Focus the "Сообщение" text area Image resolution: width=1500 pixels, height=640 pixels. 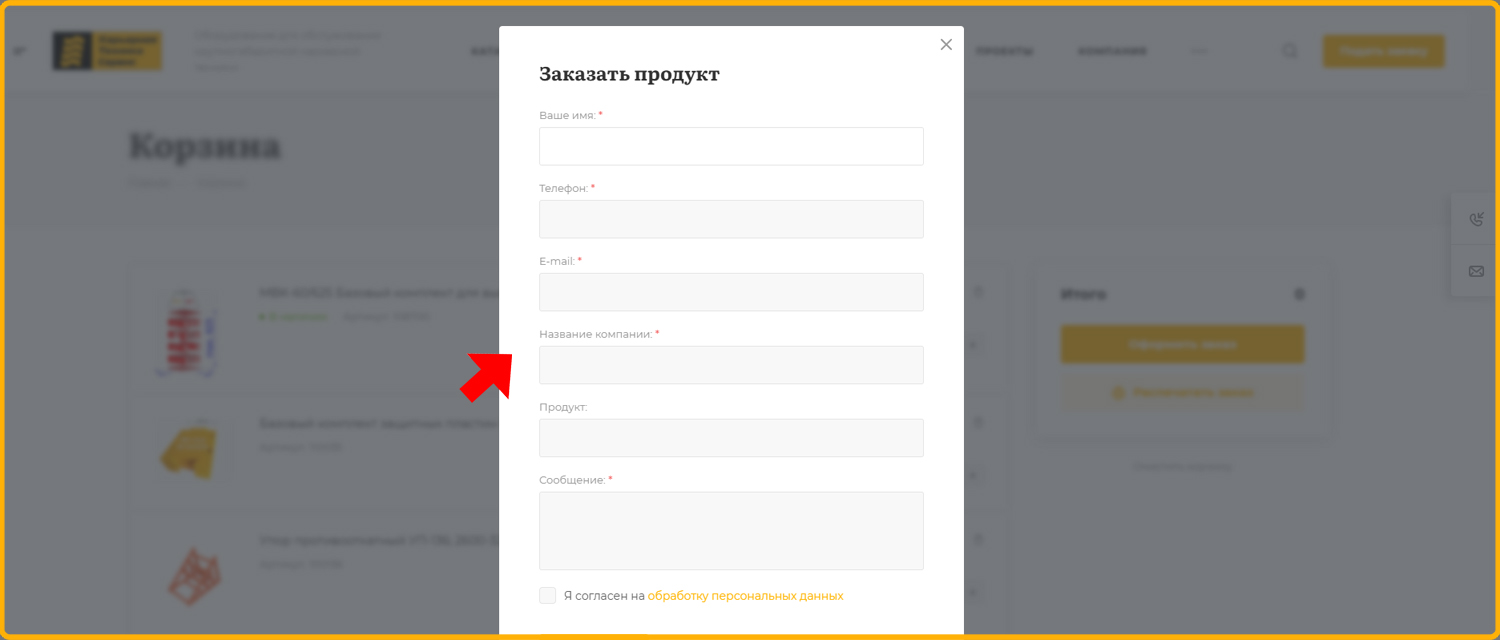click(731, 530)
